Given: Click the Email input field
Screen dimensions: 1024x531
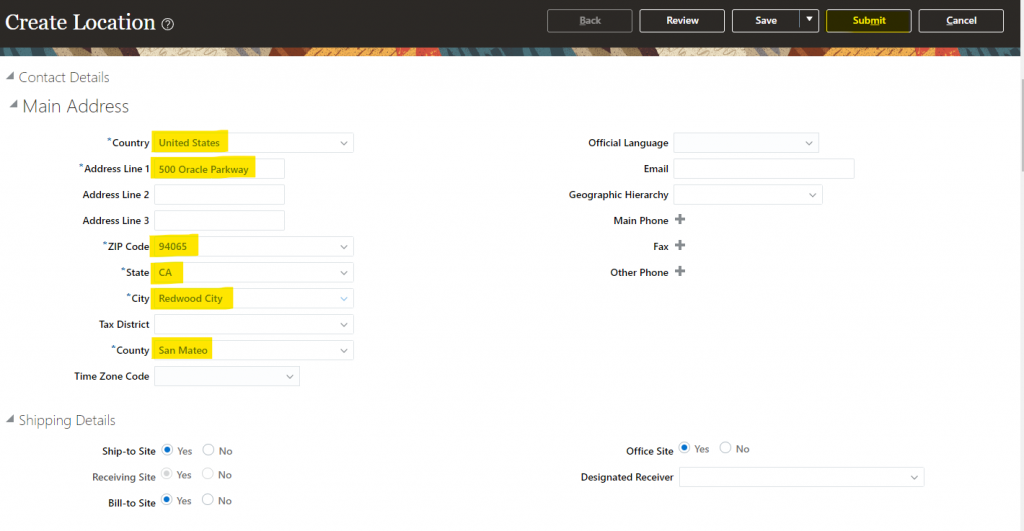Looking at the screenshot, I should 763,169.
